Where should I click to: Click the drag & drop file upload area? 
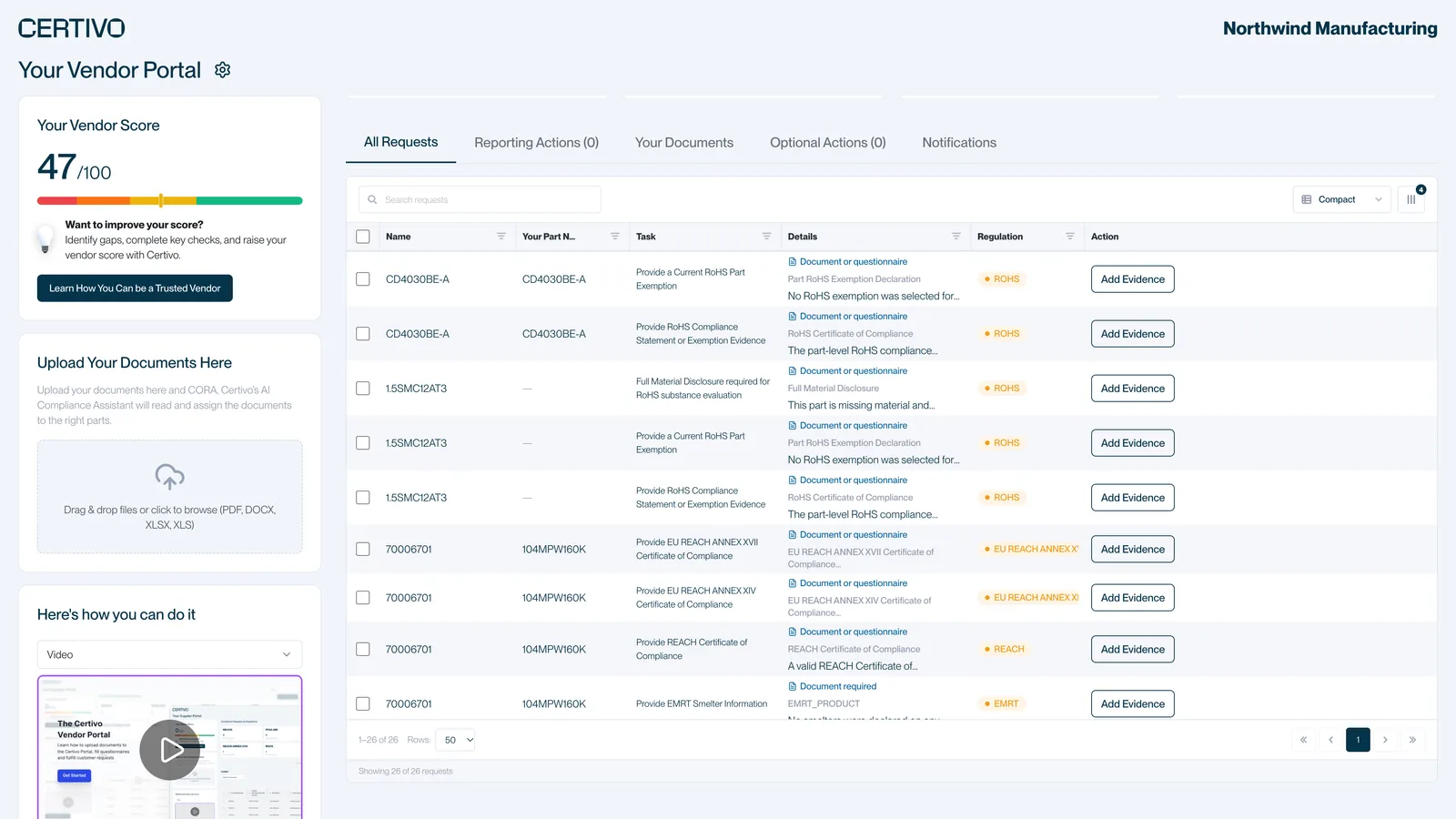(x=170, y=497)
